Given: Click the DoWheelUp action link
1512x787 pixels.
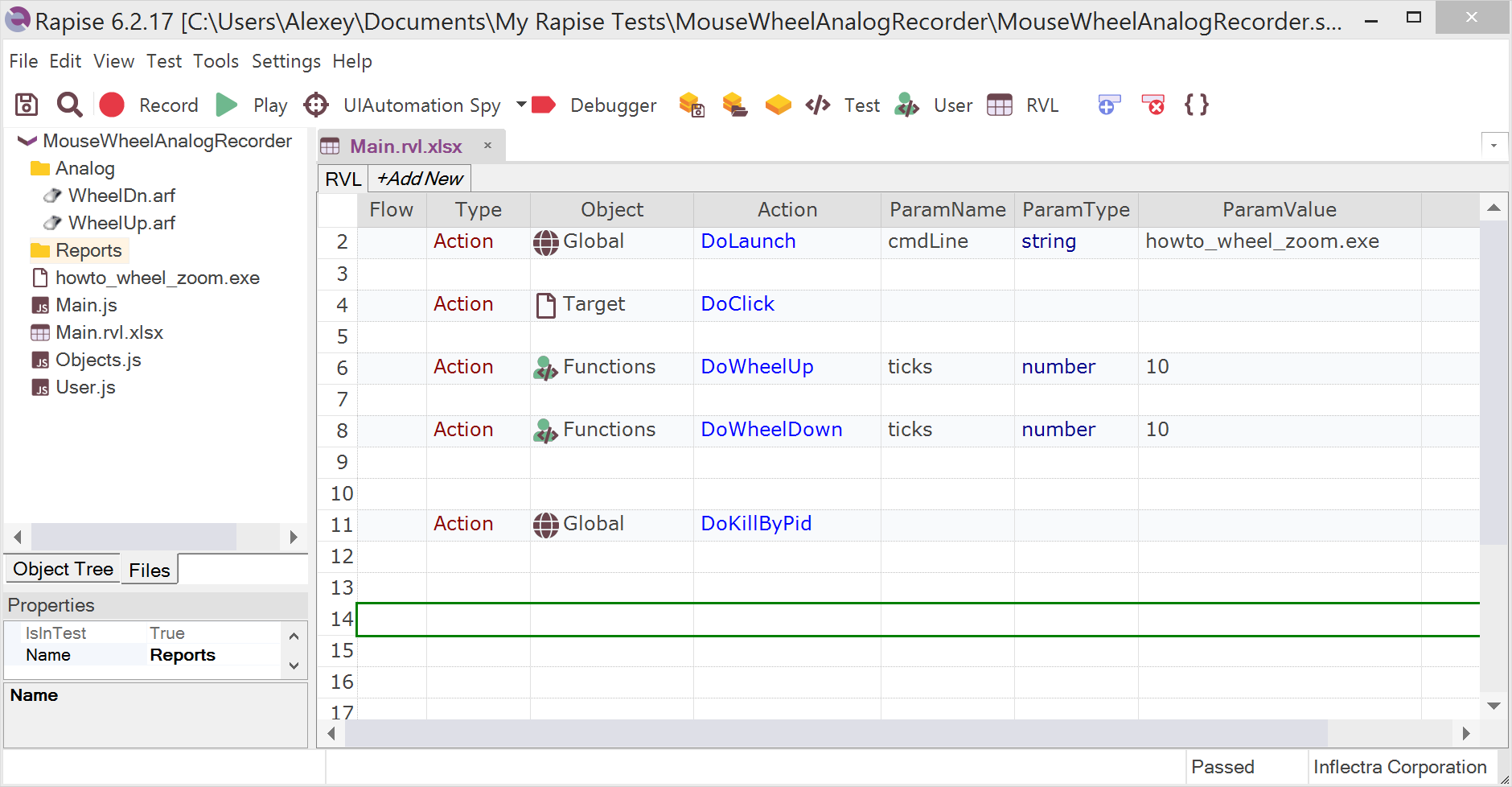Looking at the screenshot, I should coord(757,367).
